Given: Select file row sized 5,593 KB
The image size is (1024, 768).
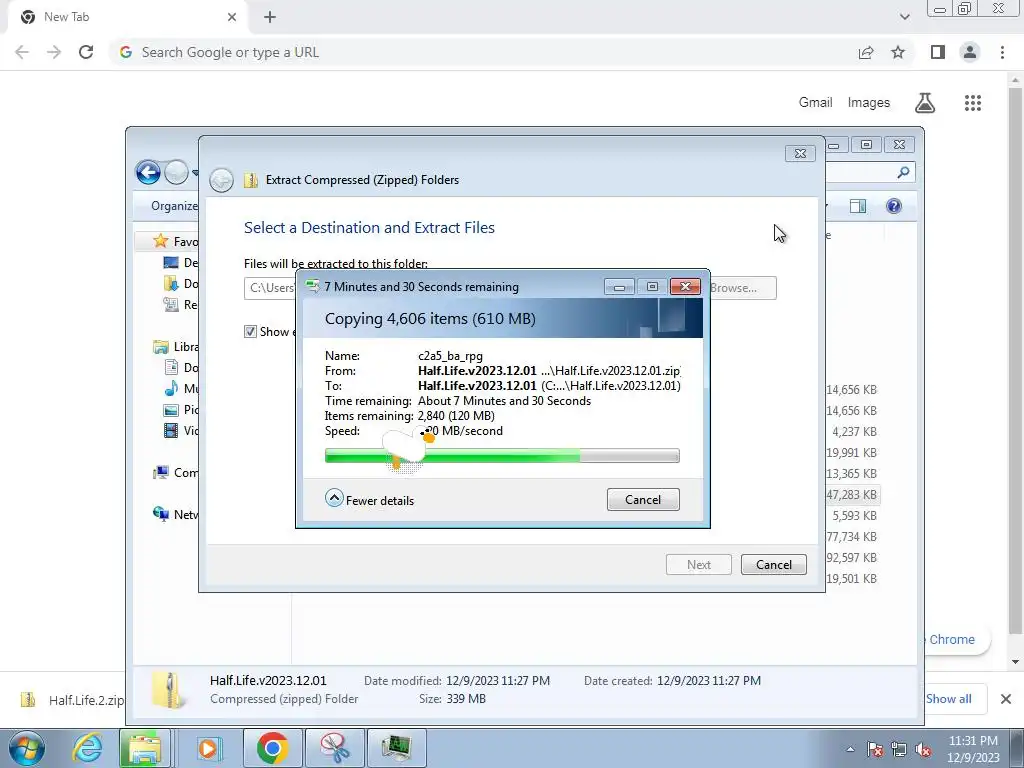Looking at the screenshot, I should point(852,515).
